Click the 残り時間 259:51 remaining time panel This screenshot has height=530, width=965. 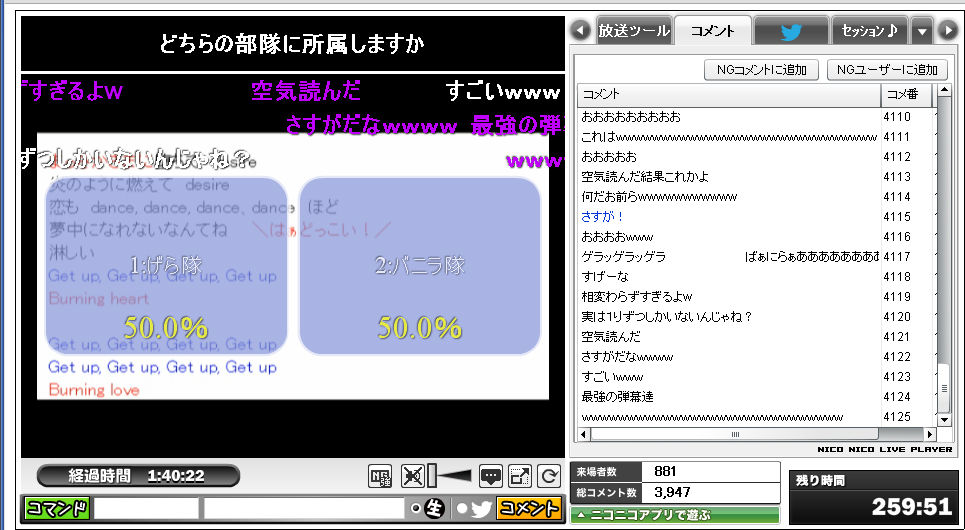click(873, 497)
